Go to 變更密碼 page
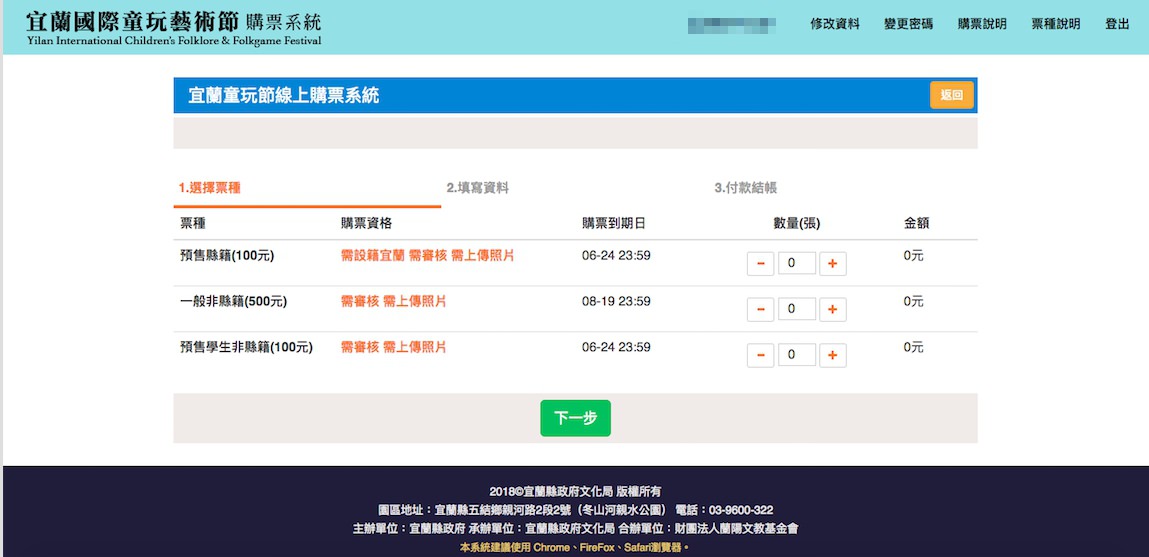1149x557 pixels. click(x=908, y=24)
